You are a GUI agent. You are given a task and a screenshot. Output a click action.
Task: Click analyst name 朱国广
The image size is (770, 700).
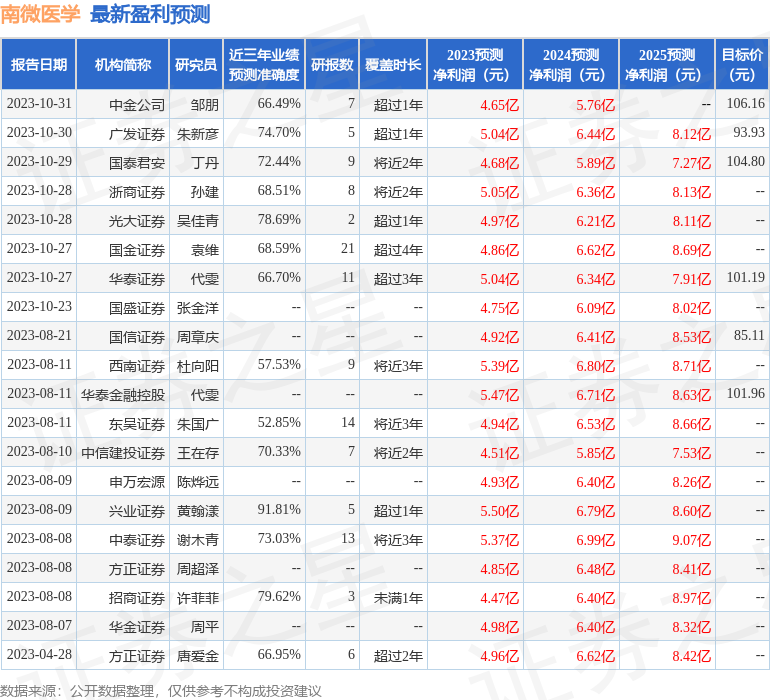(198, 423)
